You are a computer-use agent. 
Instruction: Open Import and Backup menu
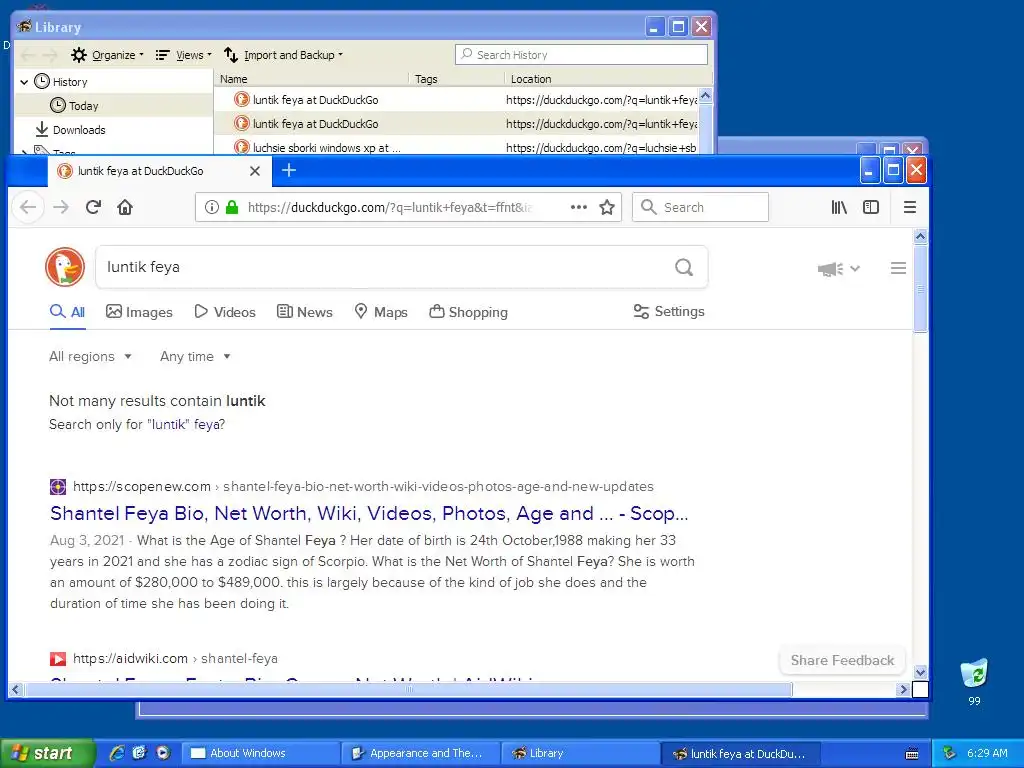click(283, 55)
